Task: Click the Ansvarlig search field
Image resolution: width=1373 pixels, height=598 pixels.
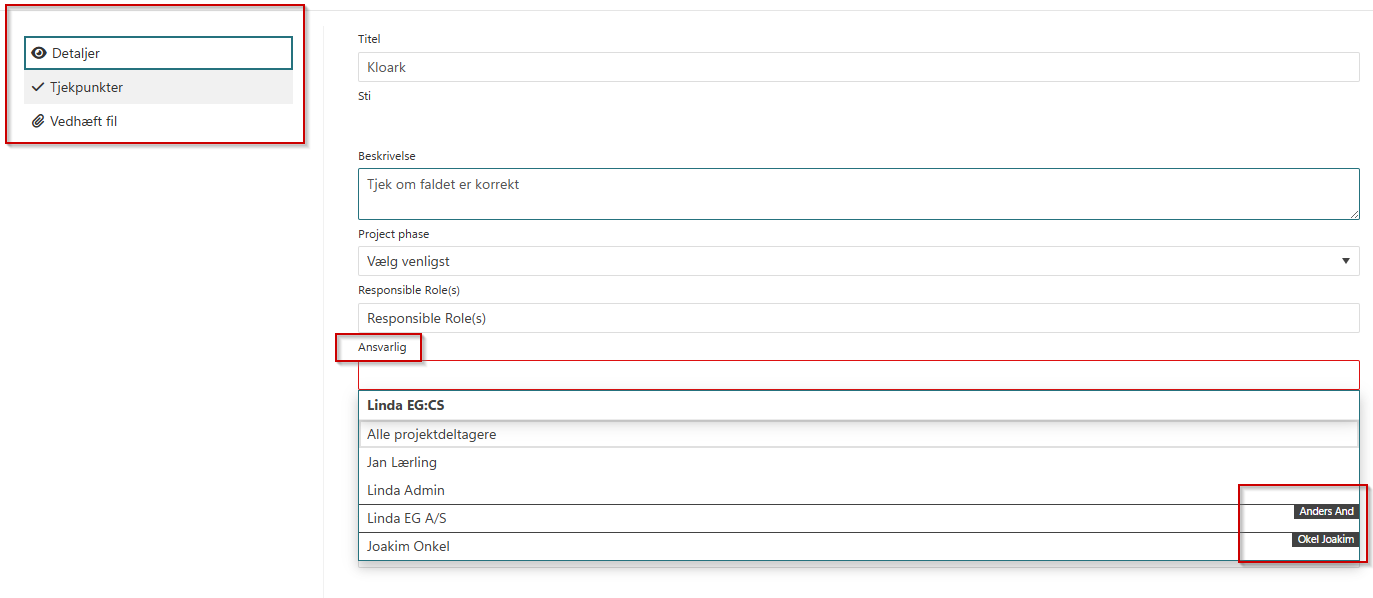Action: (x=858, y=375)
